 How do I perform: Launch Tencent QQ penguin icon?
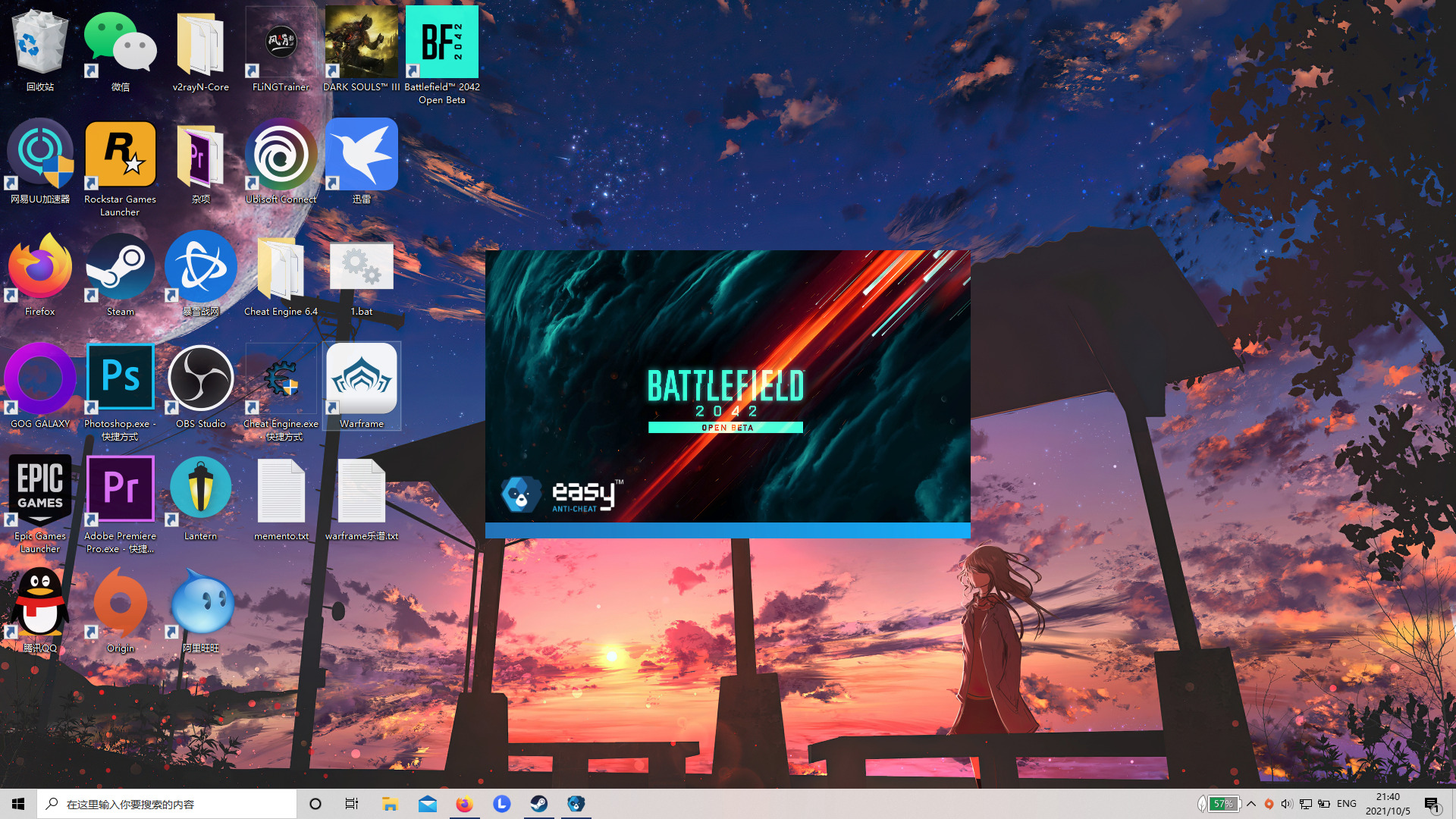tap(40, 610)
